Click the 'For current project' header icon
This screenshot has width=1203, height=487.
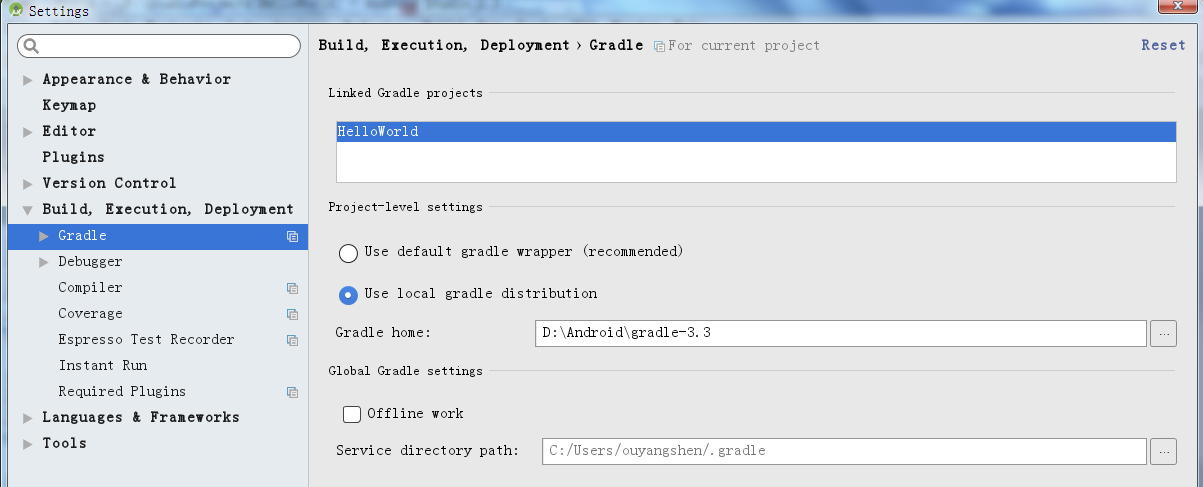659,46
